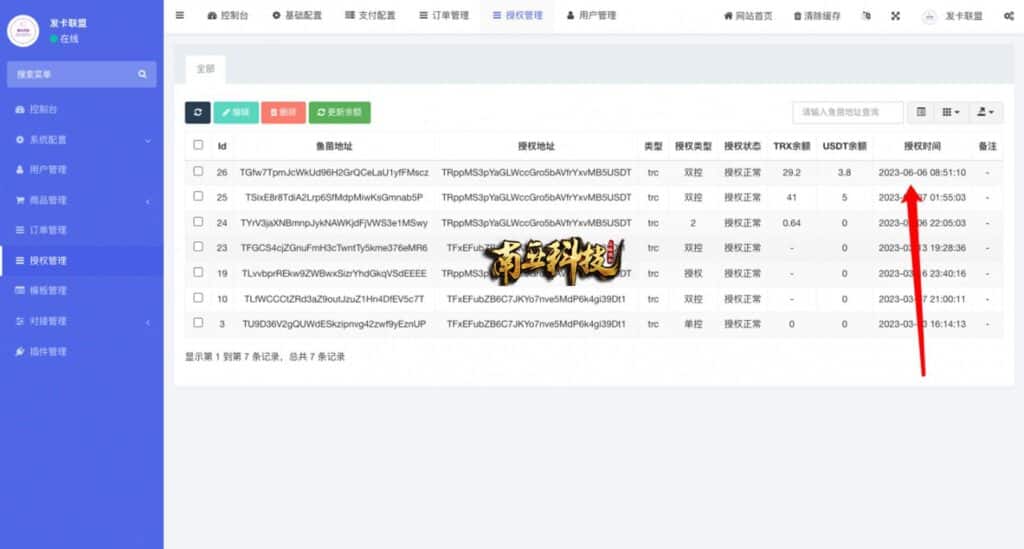The image size is (1024, 549).
Task: Click the cart icon beside 商品管理
Action: 20,200
